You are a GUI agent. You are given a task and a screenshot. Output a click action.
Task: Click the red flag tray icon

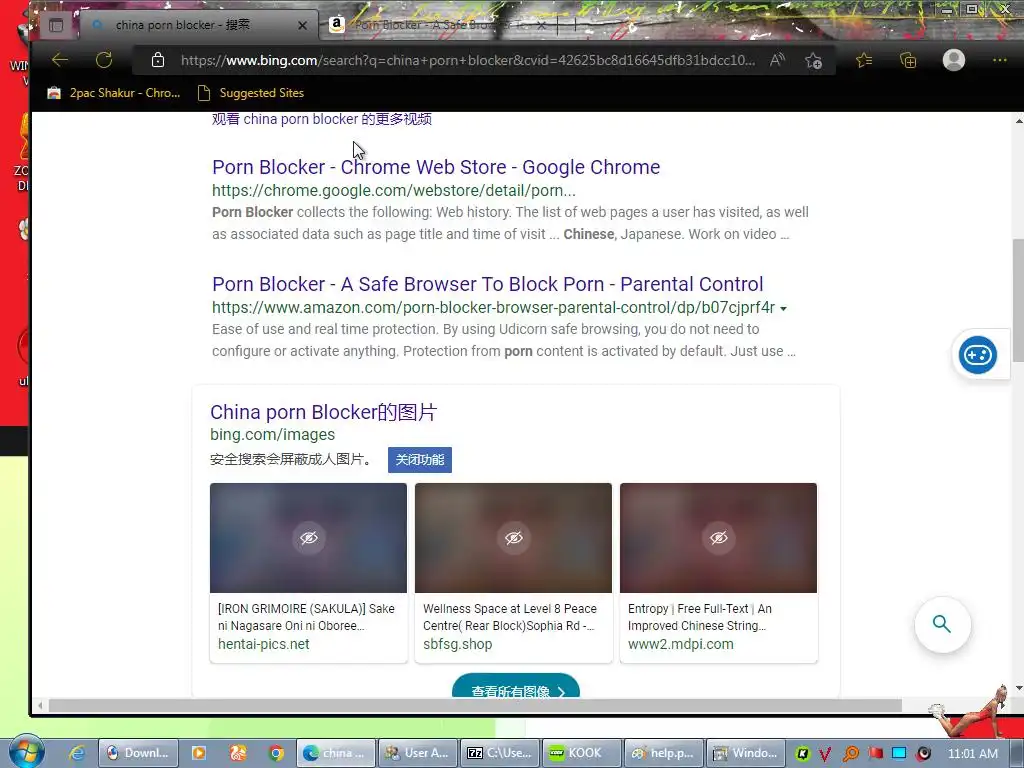point(875,753)
